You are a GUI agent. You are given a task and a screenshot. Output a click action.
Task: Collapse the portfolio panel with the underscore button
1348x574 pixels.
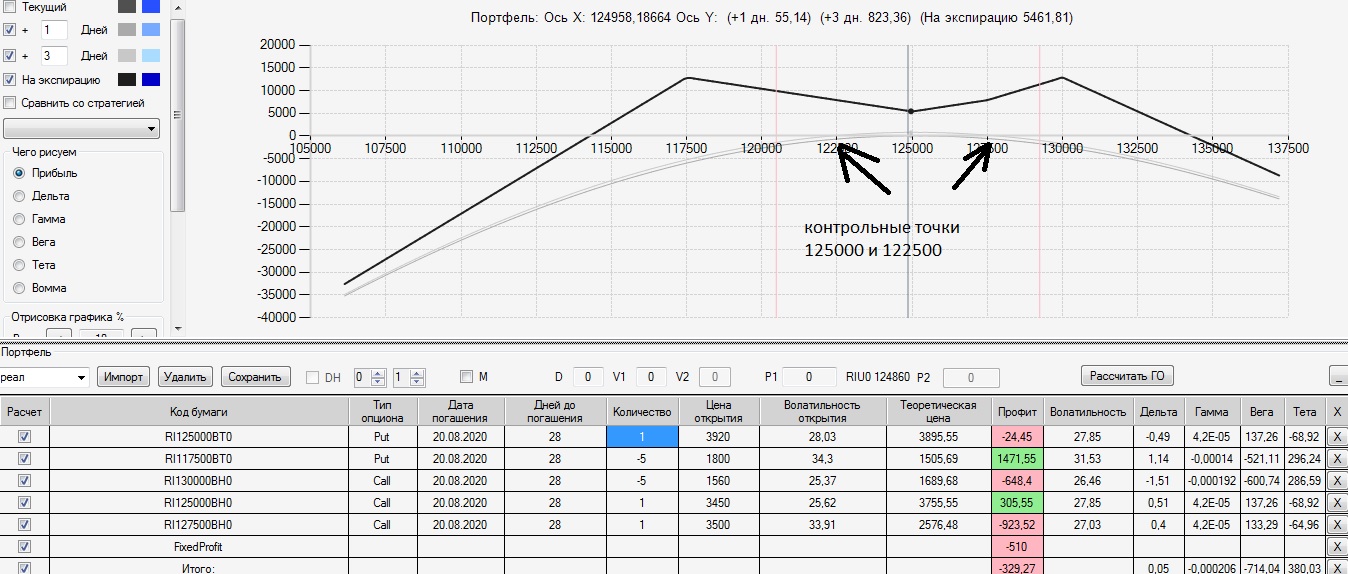[1338, 376]
